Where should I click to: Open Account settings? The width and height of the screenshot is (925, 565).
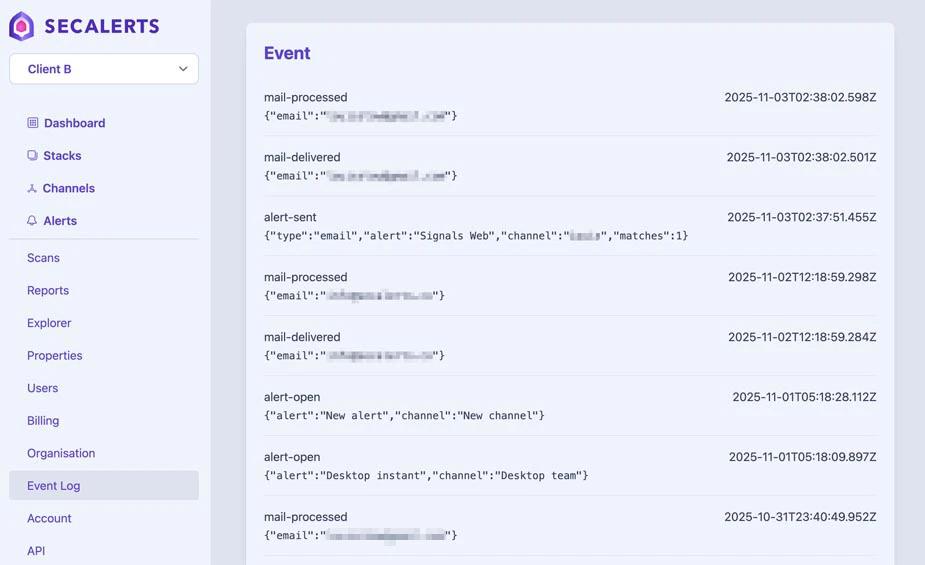click(x=49, y=518)
